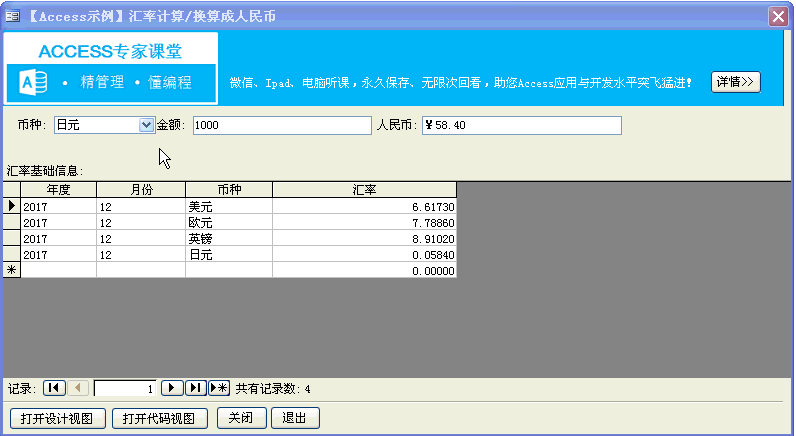Click 打开代码视图 button

coord(159,418)
